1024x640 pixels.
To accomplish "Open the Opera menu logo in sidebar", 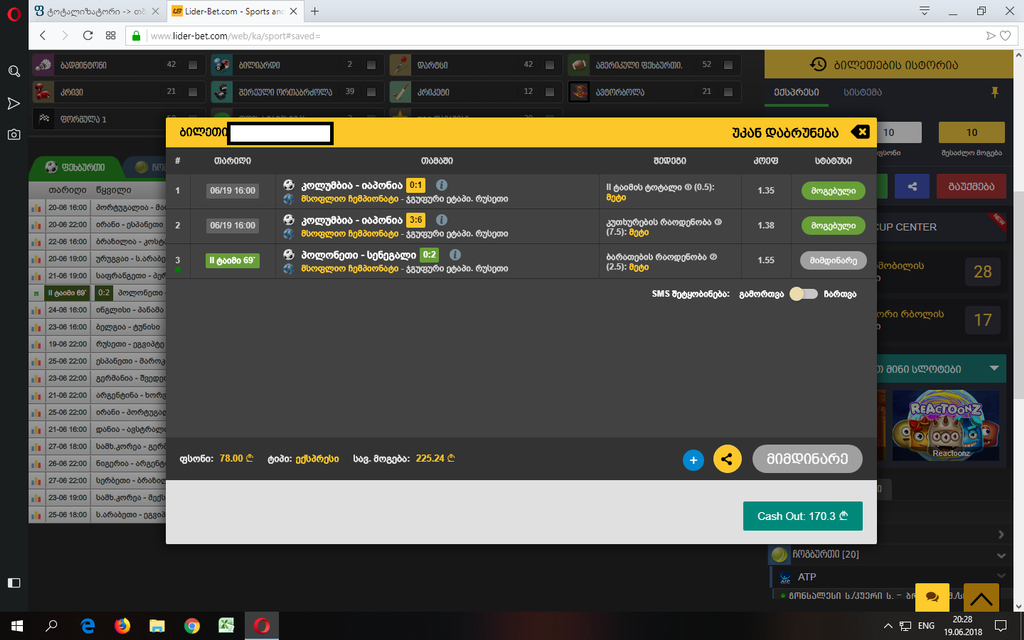I will pyautogui.click(x=14, y=14).
